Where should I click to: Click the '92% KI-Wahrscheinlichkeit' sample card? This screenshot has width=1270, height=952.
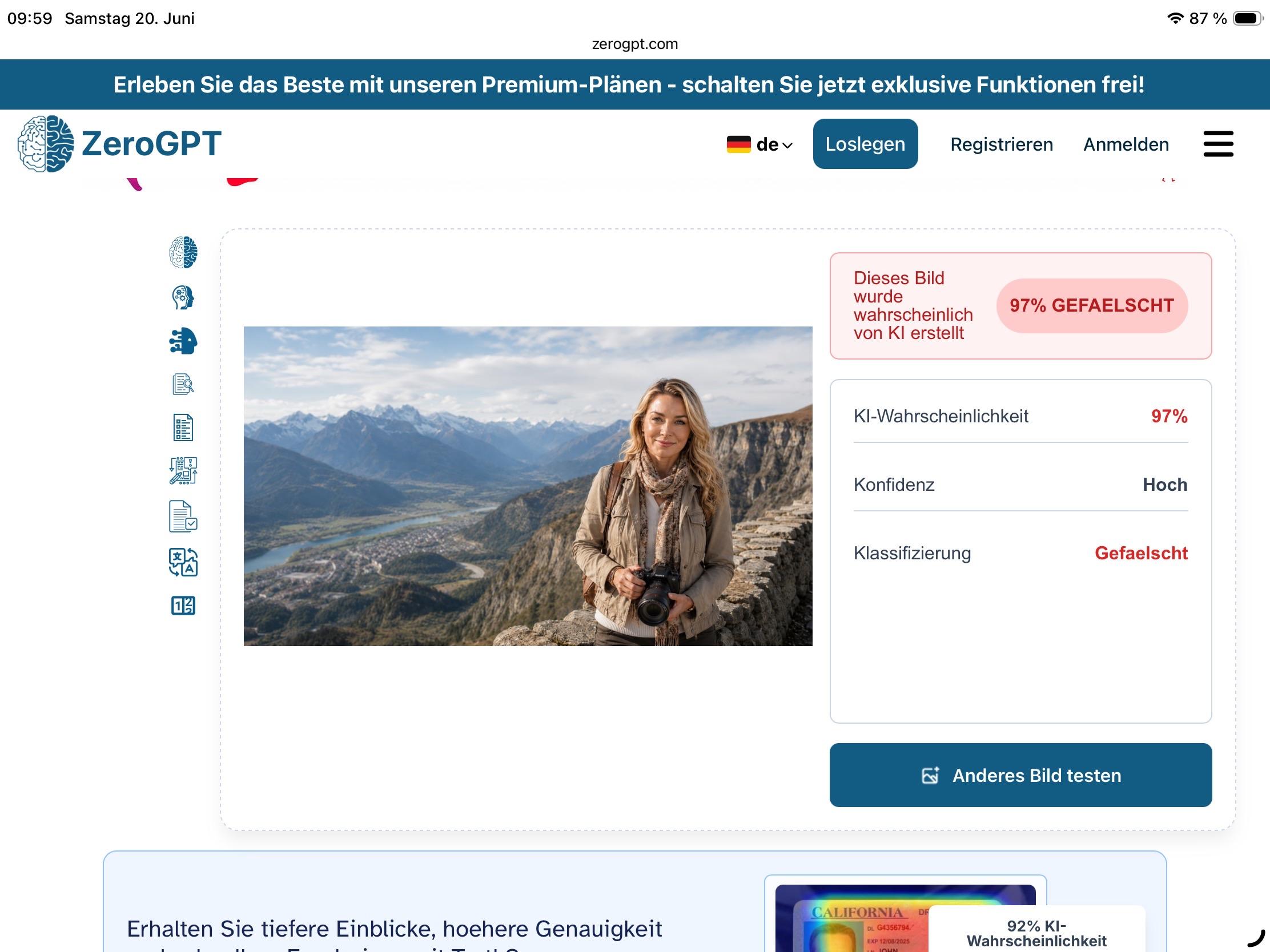1036,930
